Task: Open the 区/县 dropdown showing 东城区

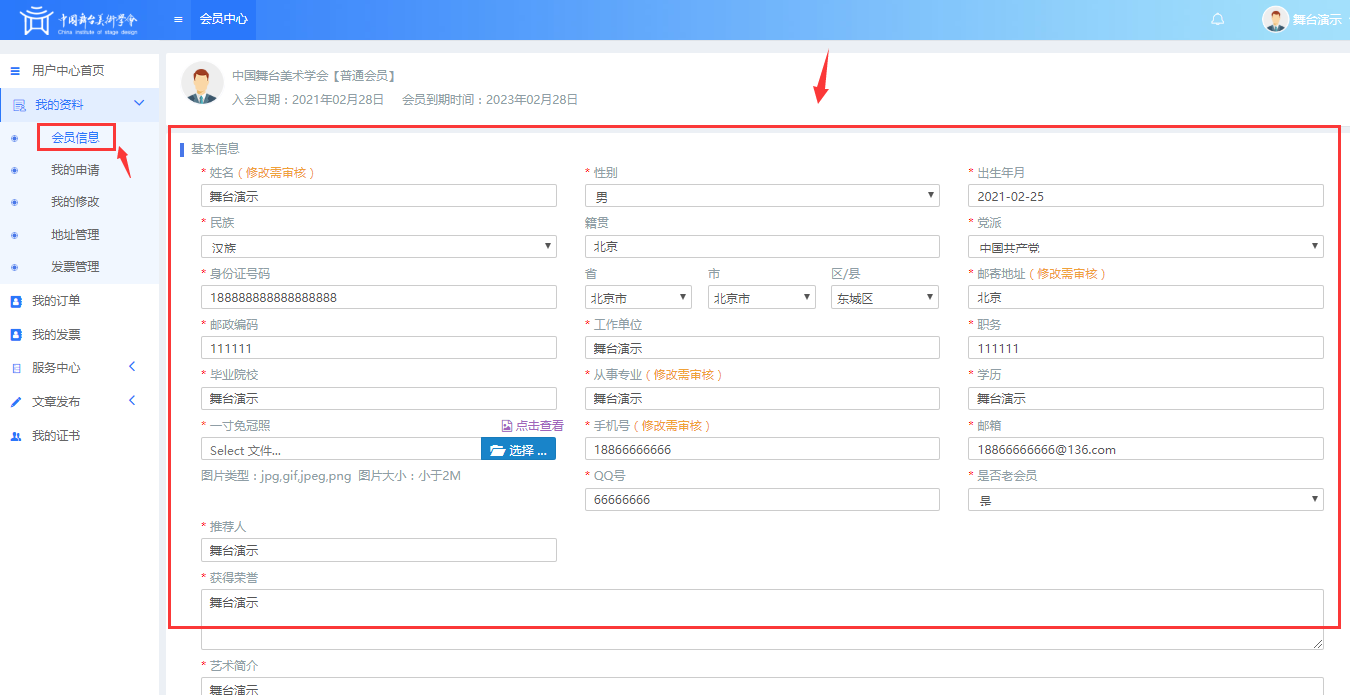Action: point(884,297)
